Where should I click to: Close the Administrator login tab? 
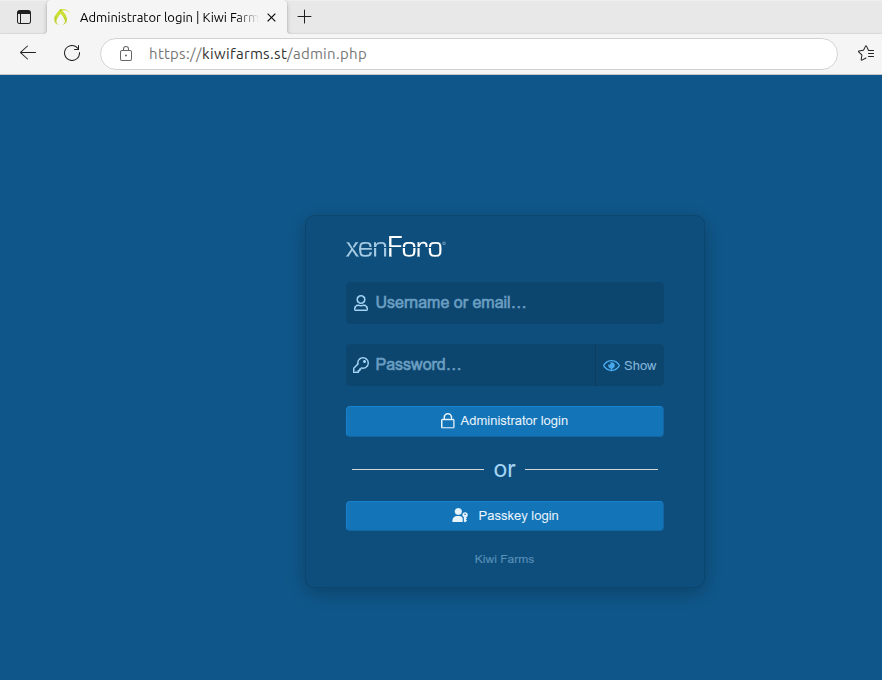pos(271,17)
